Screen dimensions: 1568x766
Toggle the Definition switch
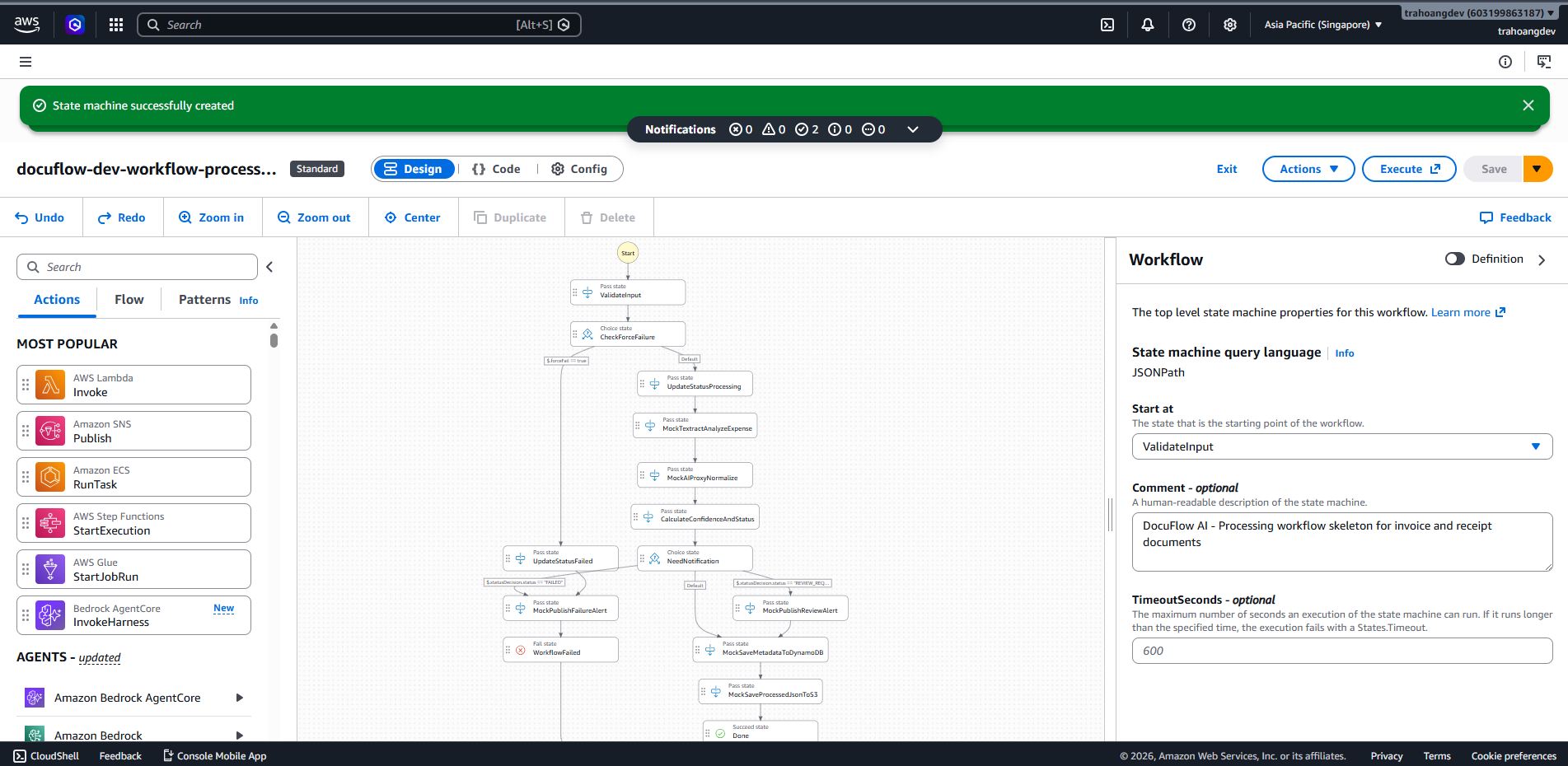[x=1455, y=259]
